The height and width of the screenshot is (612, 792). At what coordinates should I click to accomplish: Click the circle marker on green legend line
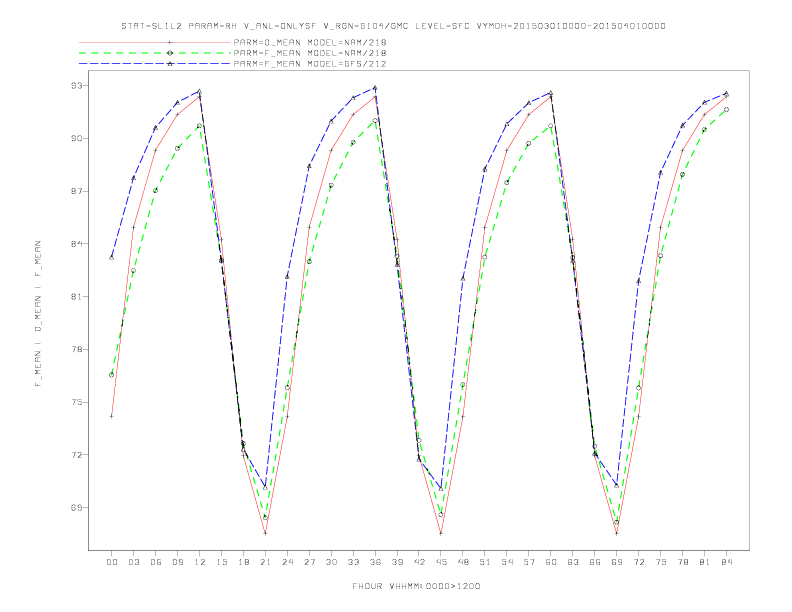coord(170,53)
